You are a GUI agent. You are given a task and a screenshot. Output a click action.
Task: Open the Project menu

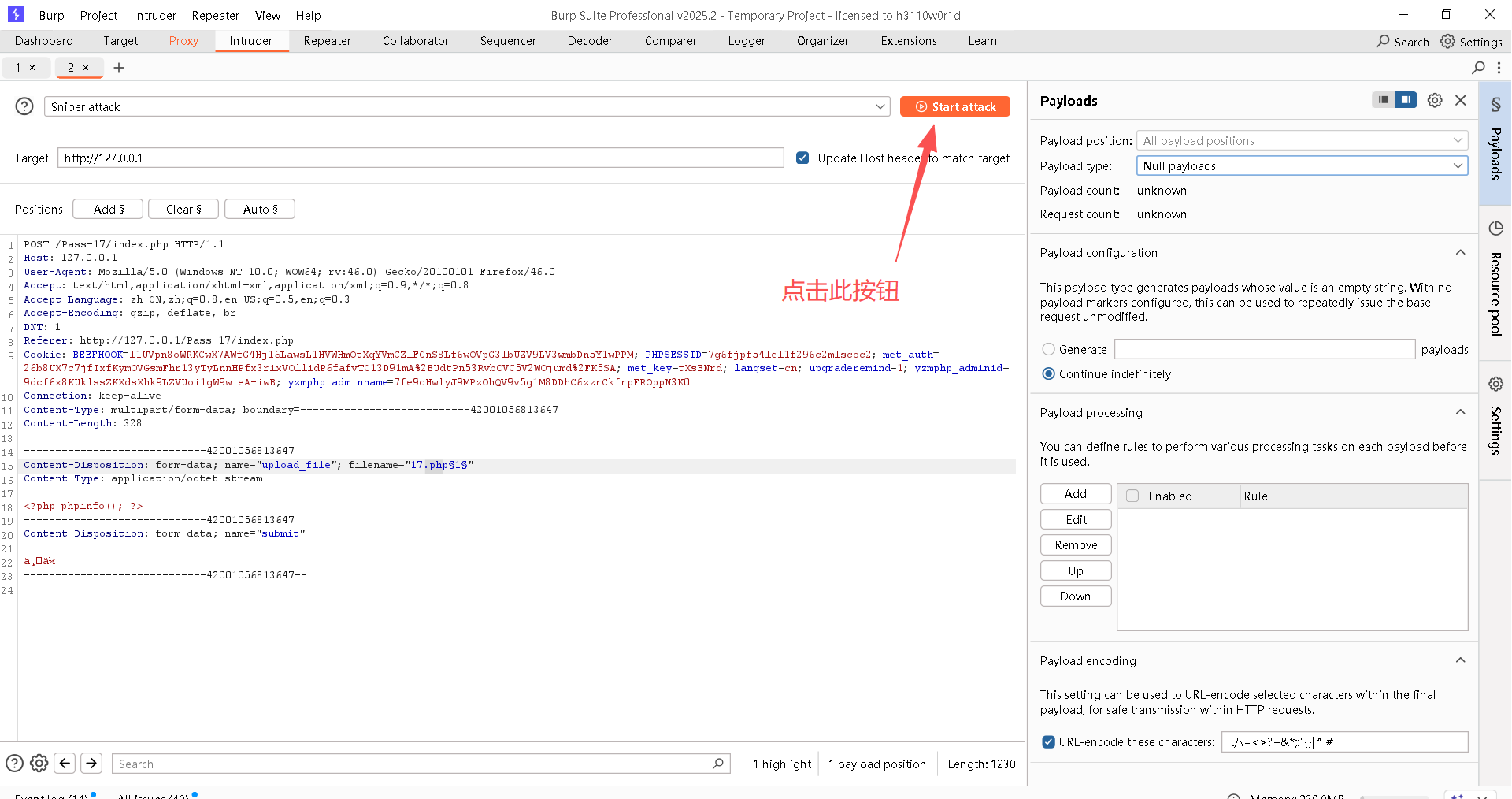(x=98, y=15)
